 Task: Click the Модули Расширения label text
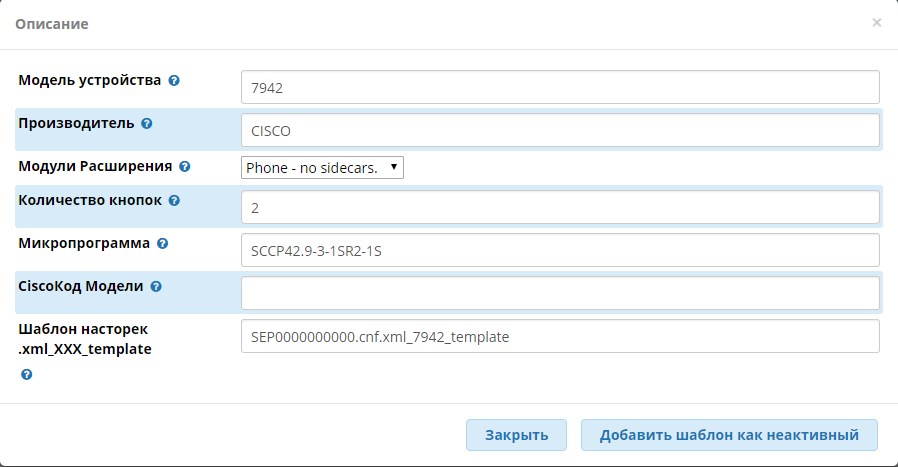point(95,166)
